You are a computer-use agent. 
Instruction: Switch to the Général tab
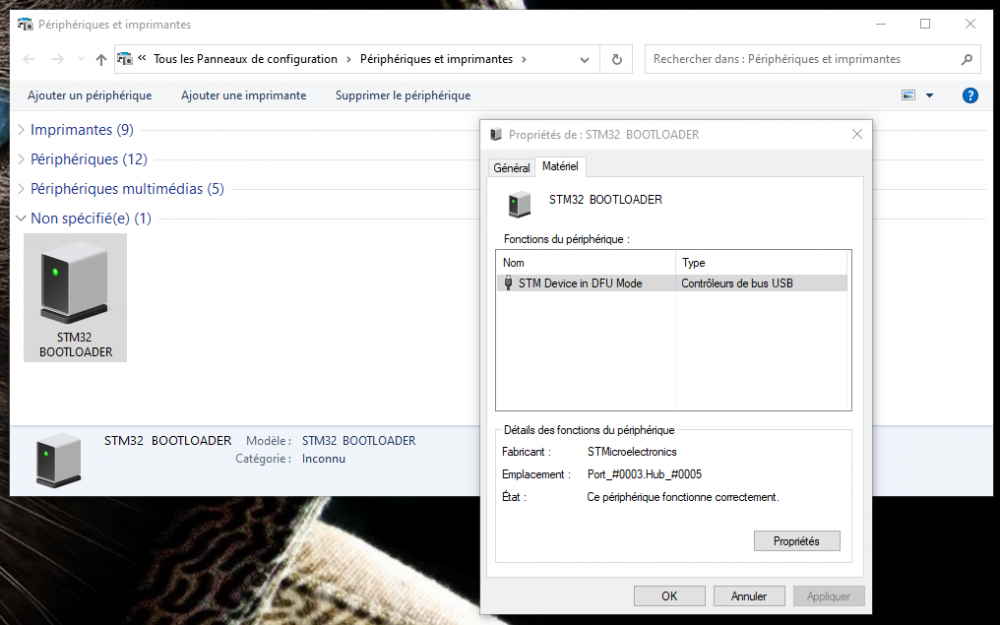[511, 168]
